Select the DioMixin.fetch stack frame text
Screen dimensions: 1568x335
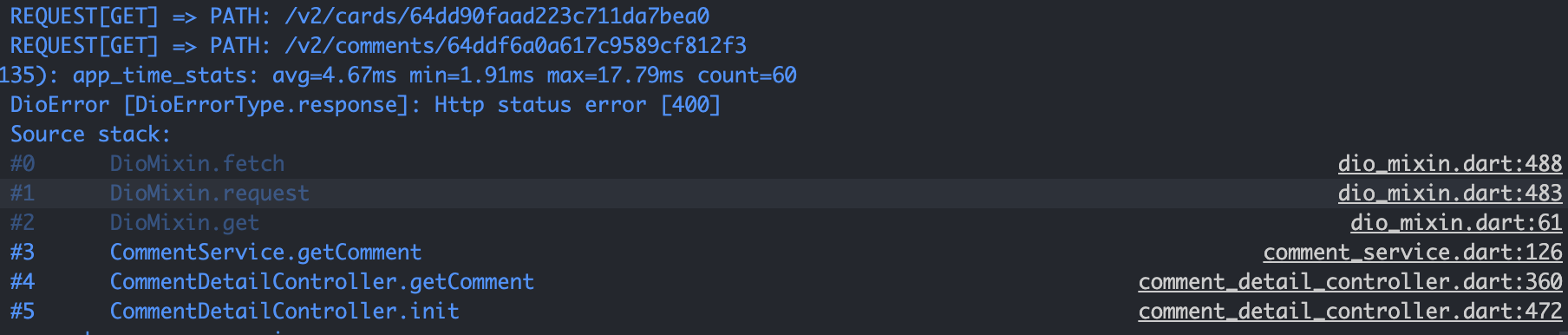[197, 163]
